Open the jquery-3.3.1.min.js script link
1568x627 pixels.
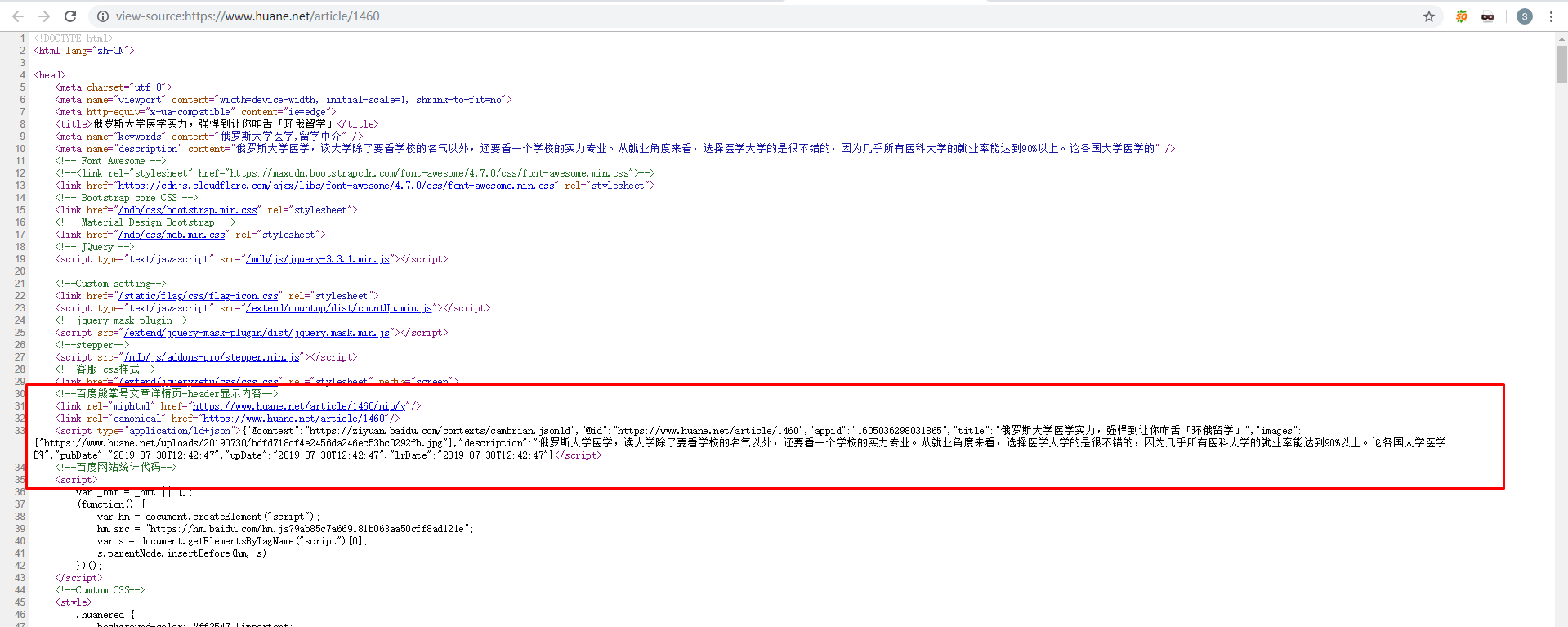coord(318,259)
